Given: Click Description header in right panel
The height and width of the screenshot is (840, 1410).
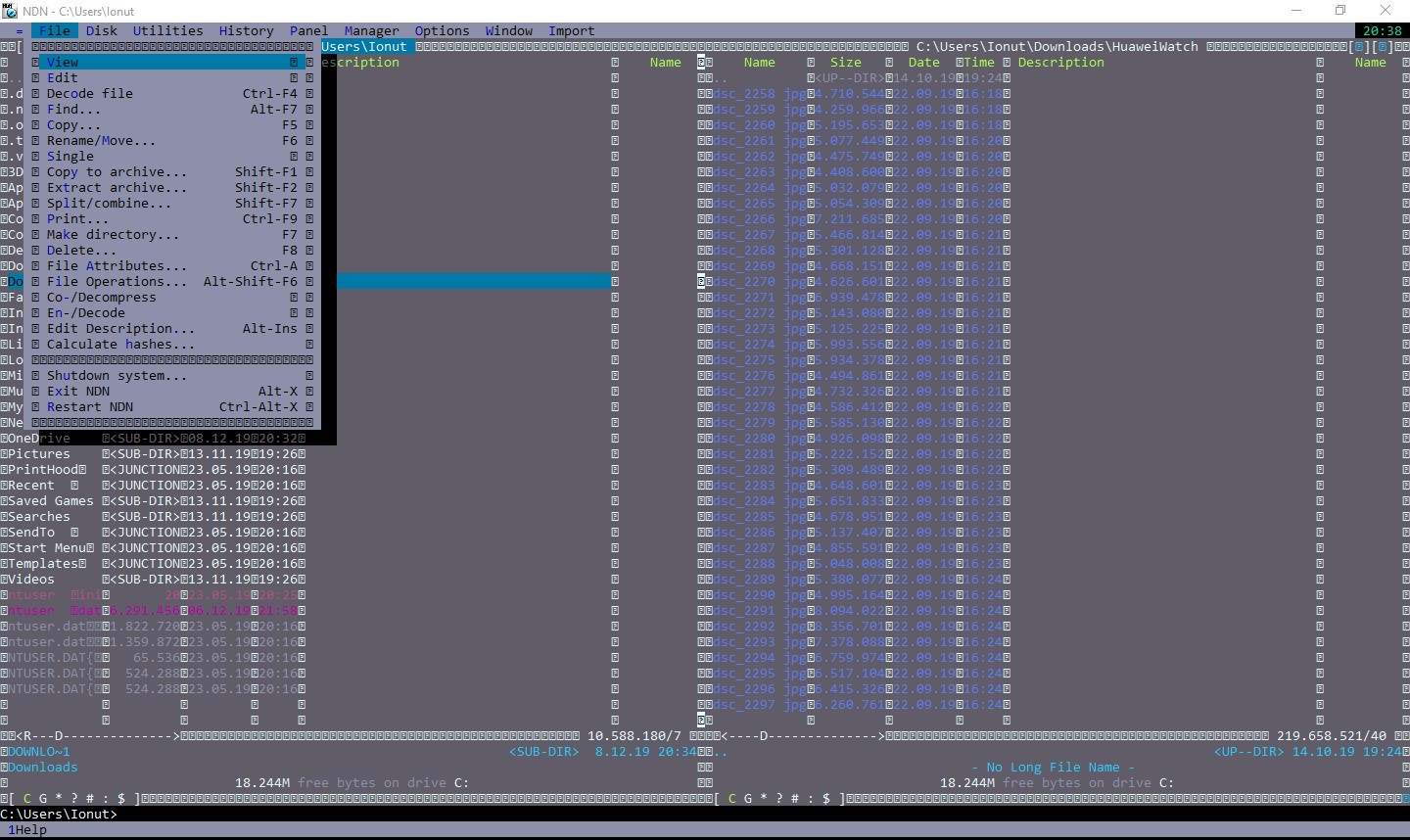Looking at the screenshot, I should [1061, 62].
